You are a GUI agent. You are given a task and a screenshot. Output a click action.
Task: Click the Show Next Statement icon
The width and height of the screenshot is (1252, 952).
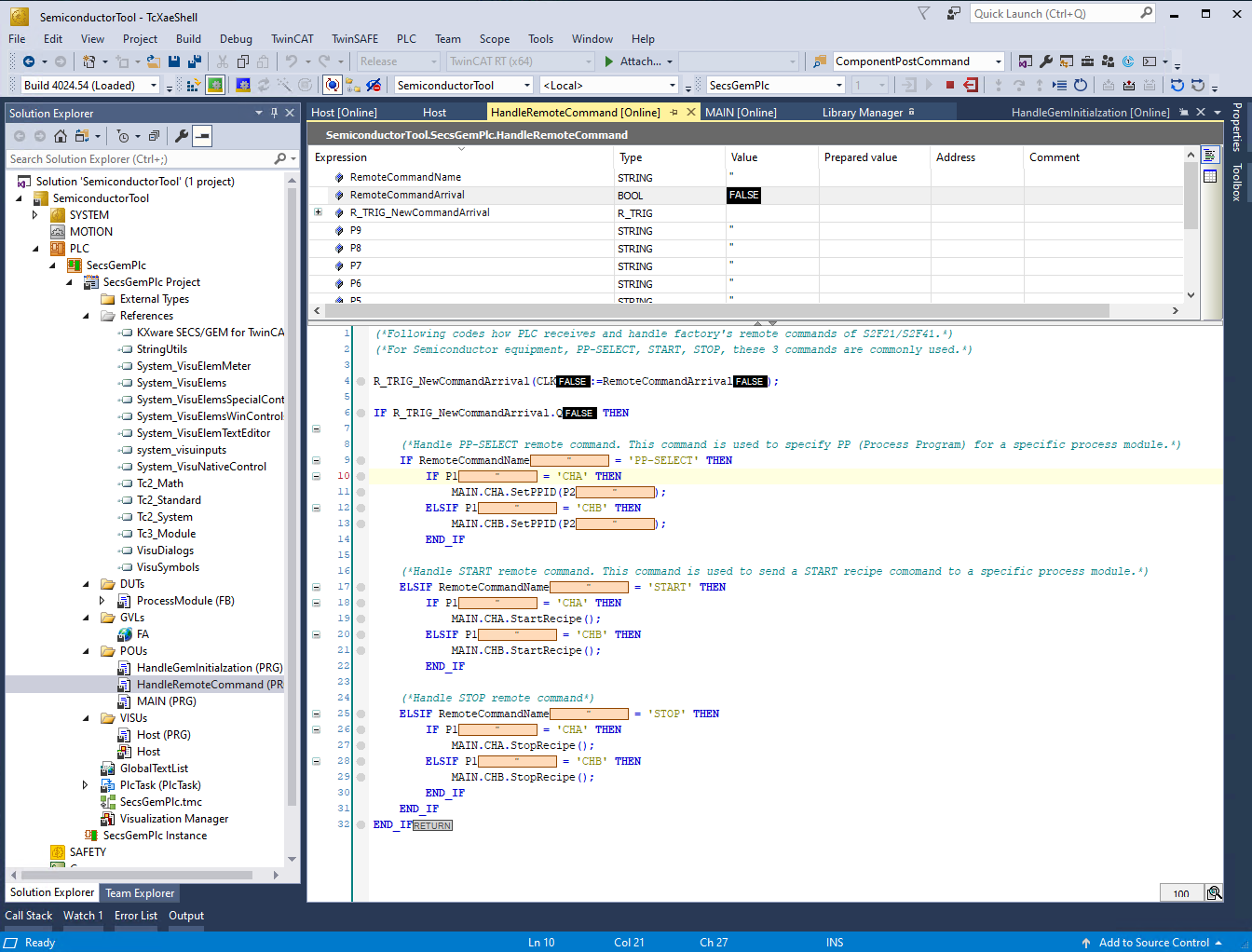[x=1059, y=85]
